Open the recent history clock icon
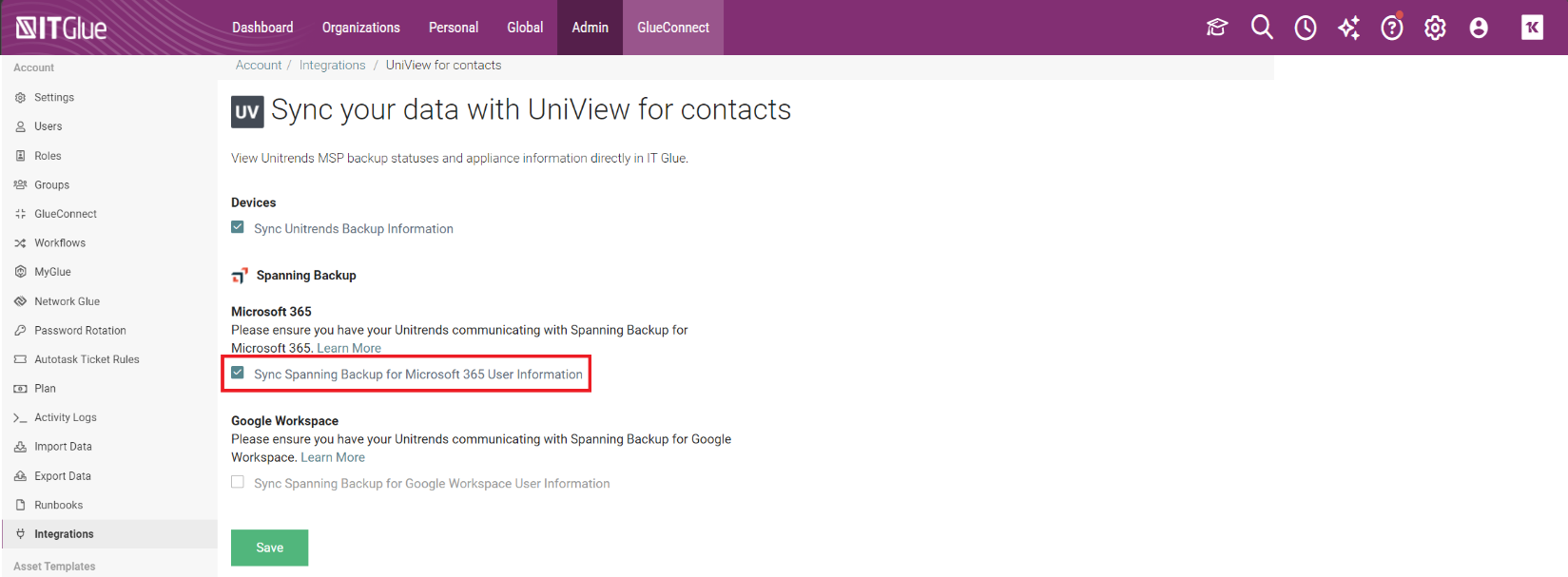 coord(1306,28)
